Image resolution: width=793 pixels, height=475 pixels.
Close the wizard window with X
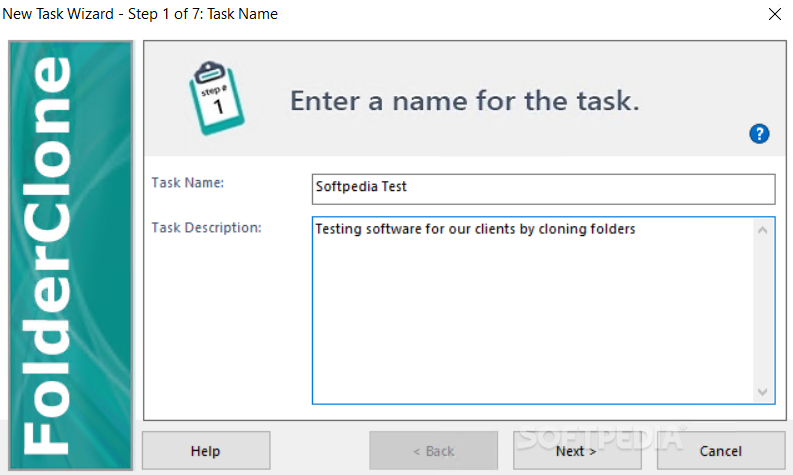pos(774,14)
